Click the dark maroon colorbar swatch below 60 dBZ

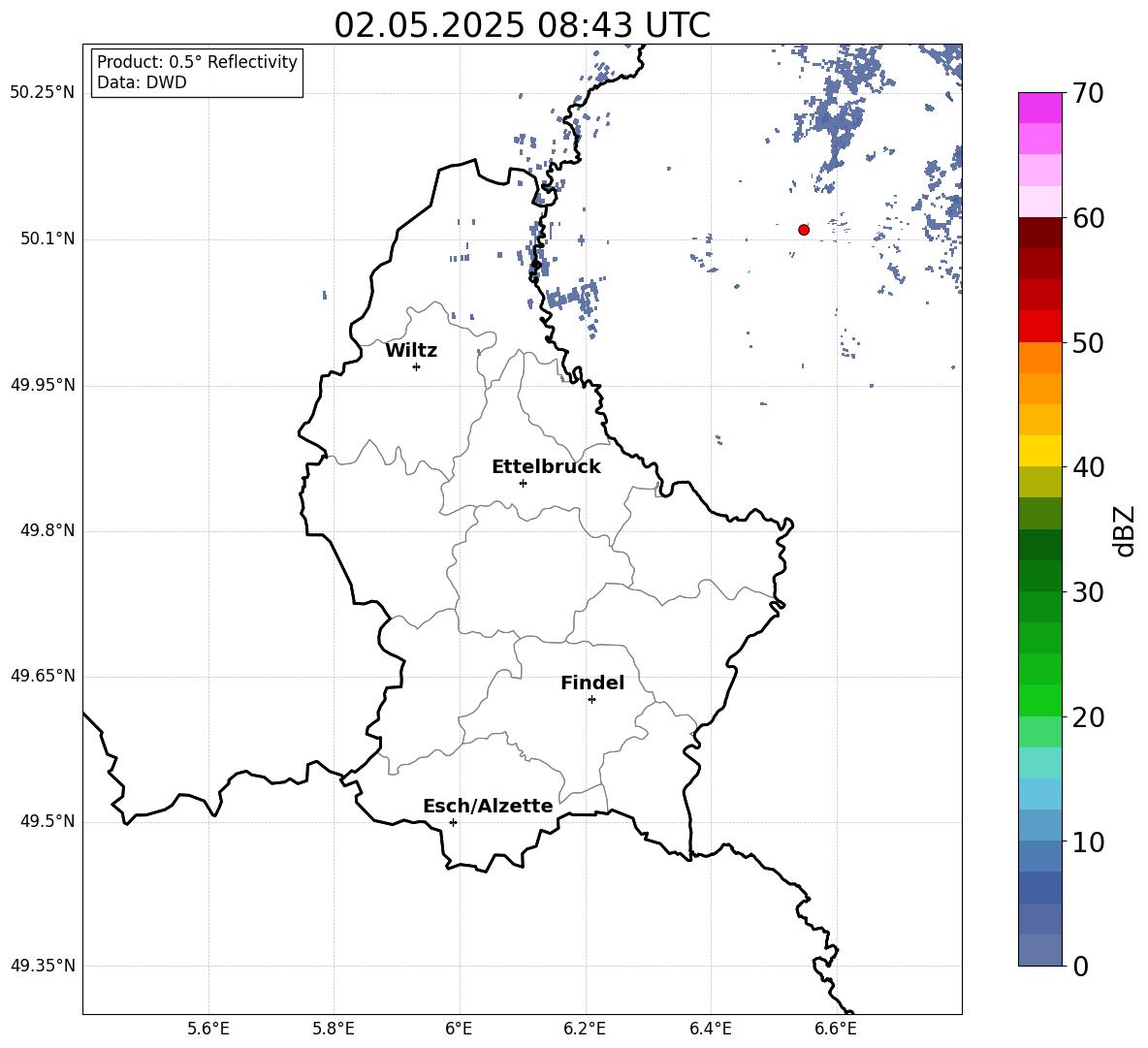[1039, 233]
